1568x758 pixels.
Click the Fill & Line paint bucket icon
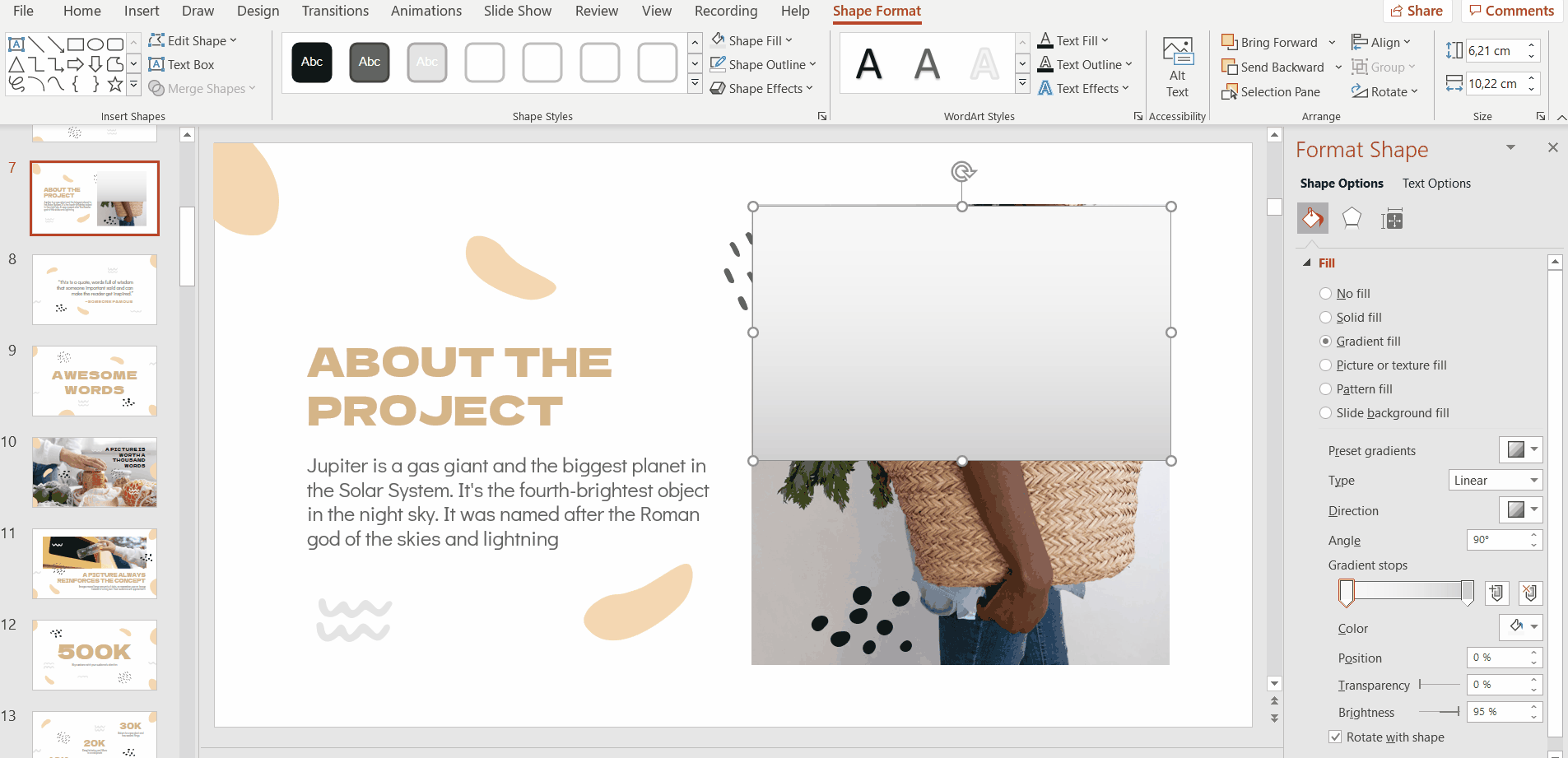[1312, 219]
